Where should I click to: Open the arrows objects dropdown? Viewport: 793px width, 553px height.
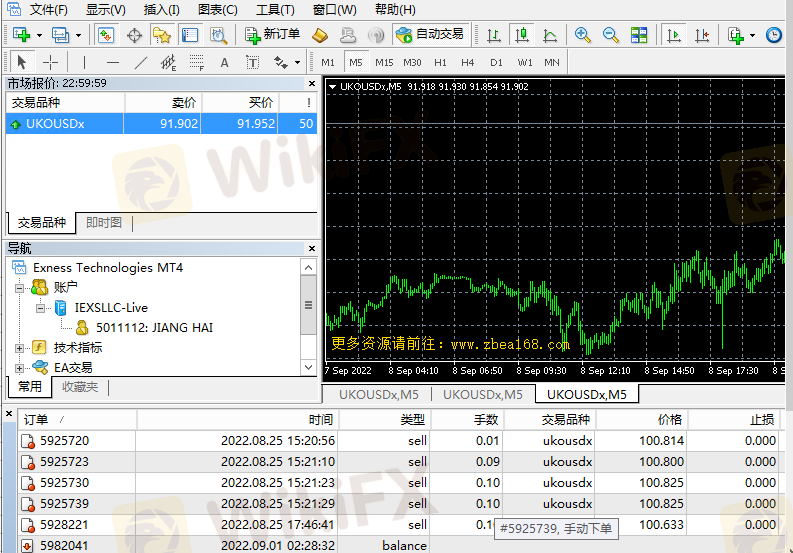[x=297, y=63]
